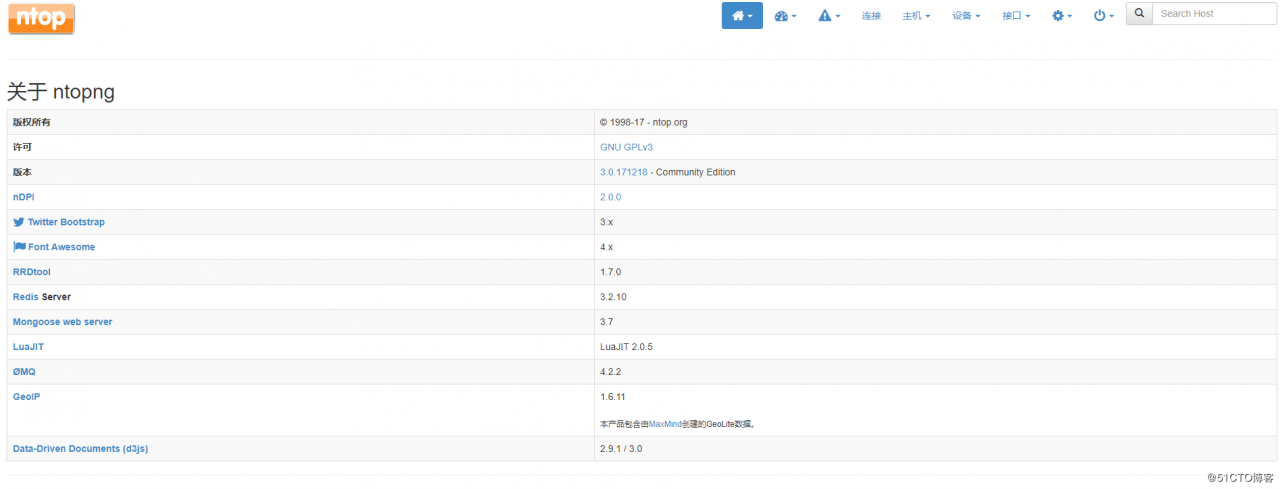Click the search magnifier icon
1280x489 pixels.
(1139, 14)
